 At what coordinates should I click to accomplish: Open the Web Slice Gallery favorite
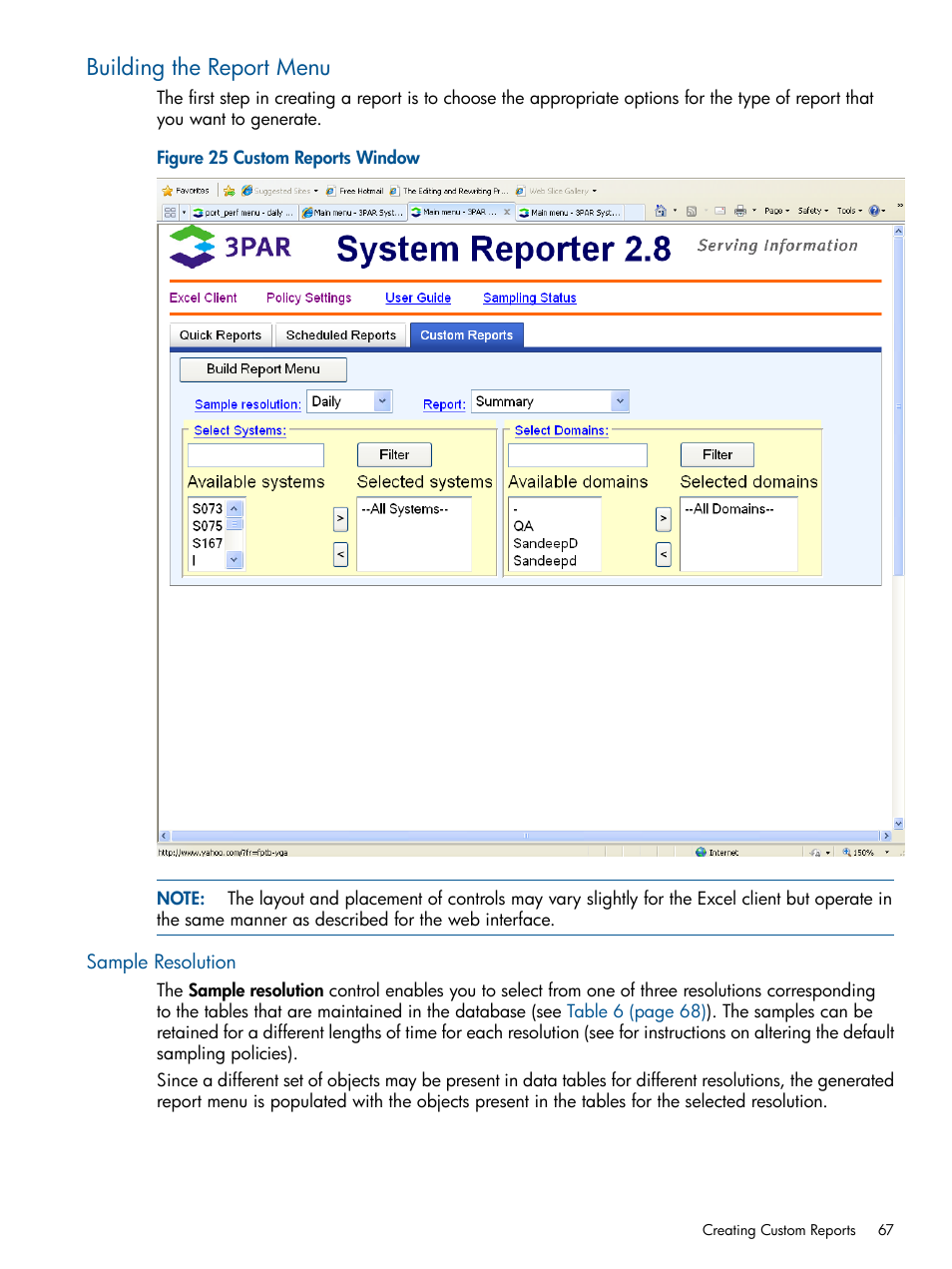(x=556, y=191)
